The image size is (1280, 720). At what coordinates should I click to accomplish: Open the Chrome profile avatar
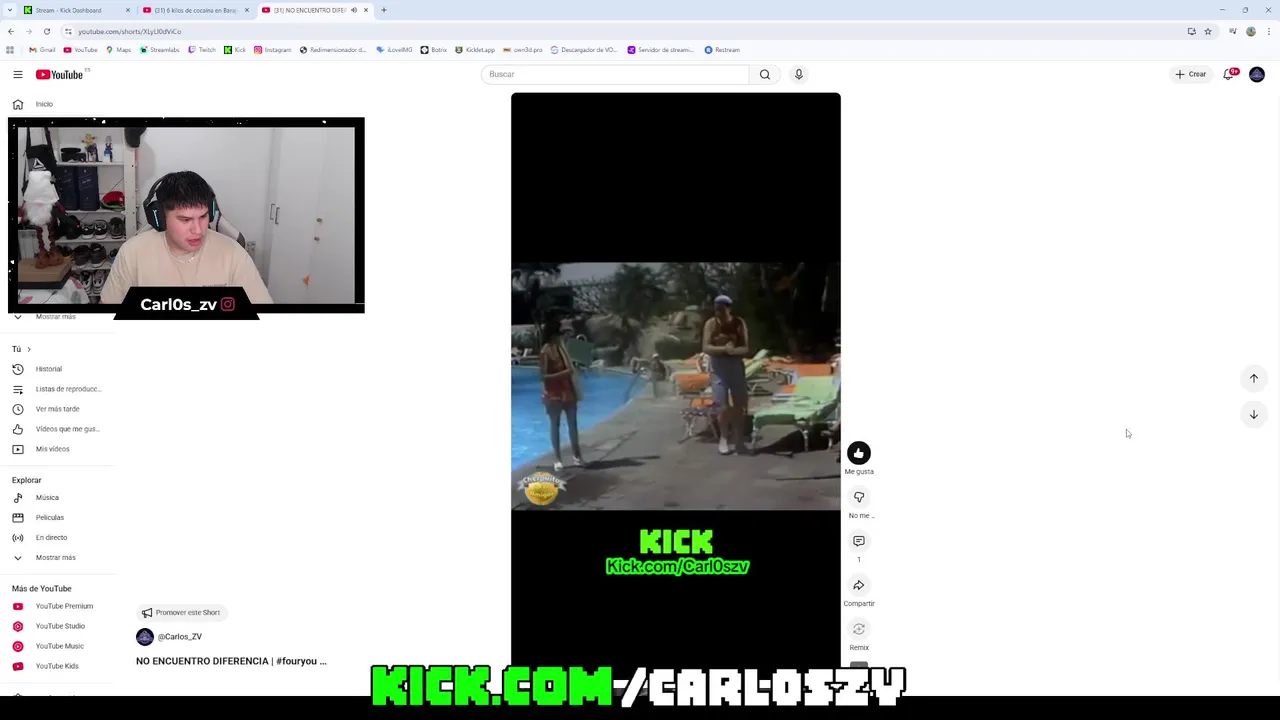[1251, 31]
